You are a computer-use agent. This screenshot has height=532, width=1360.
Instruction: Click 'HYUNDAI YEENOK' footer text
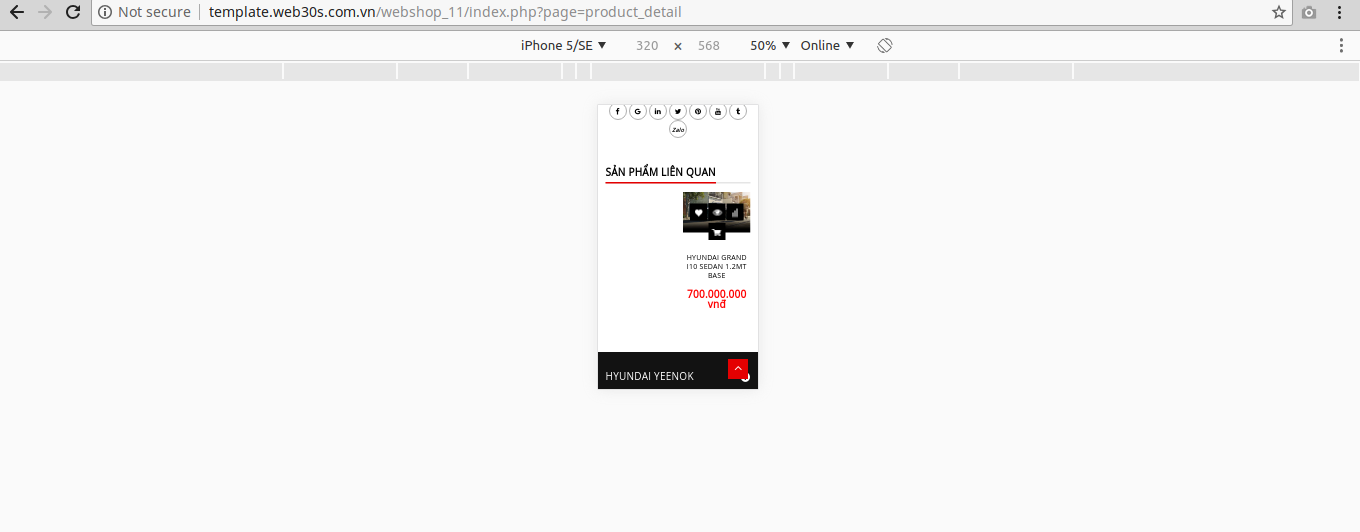tap(649, 376)
